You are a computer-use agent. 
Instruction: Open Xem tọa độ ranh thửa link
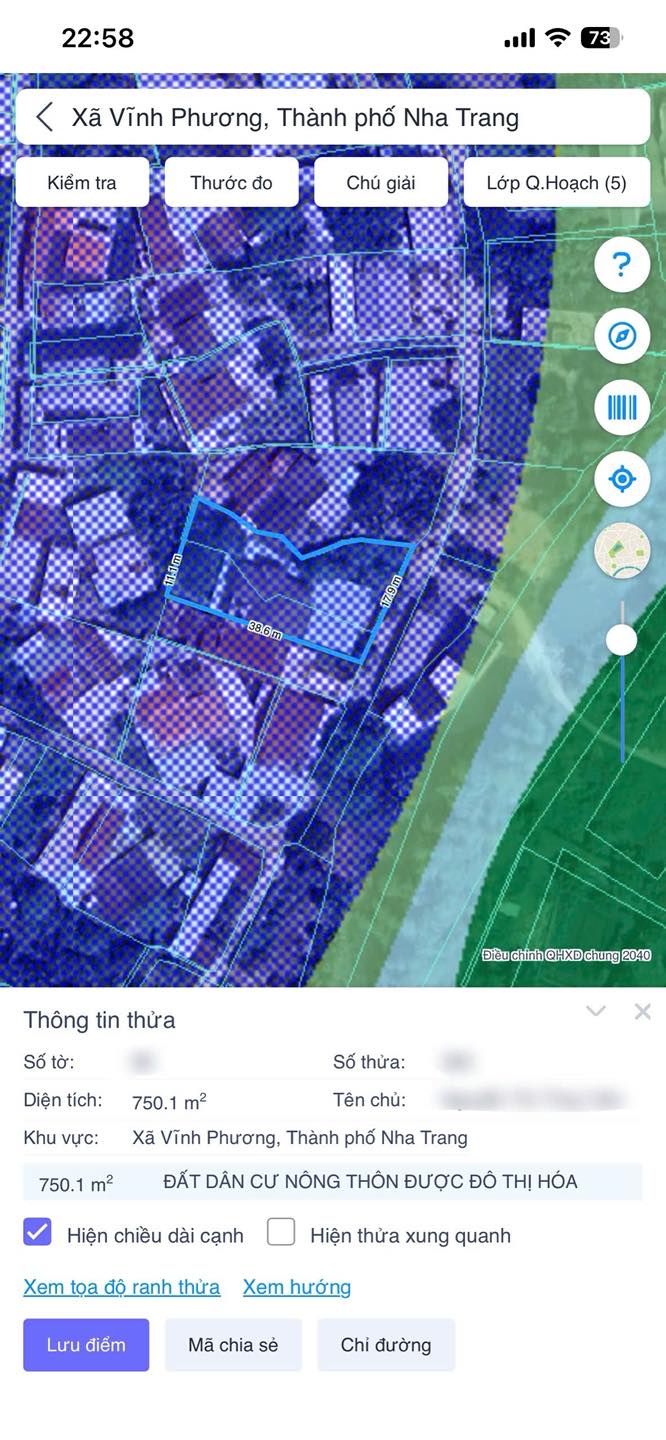[122, 1287]
